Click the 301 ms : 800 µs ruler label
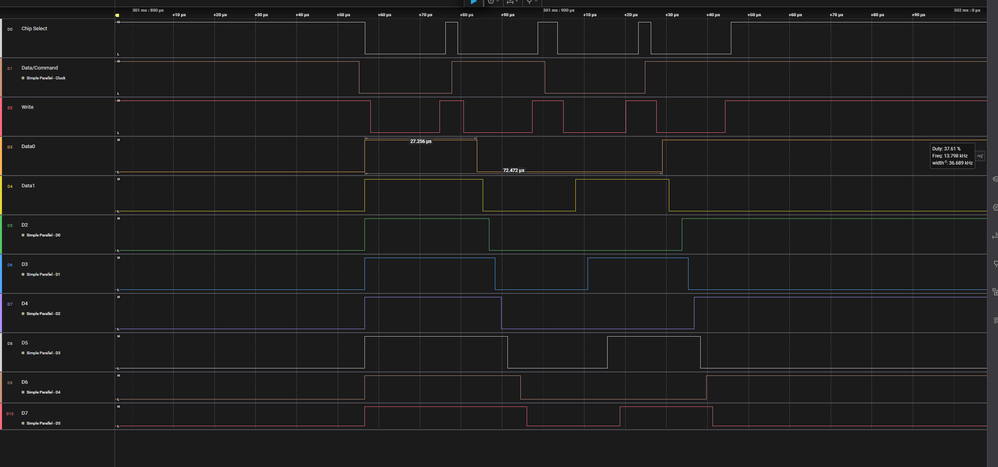Viewport: 998px width, 467px height. (148, 10)
